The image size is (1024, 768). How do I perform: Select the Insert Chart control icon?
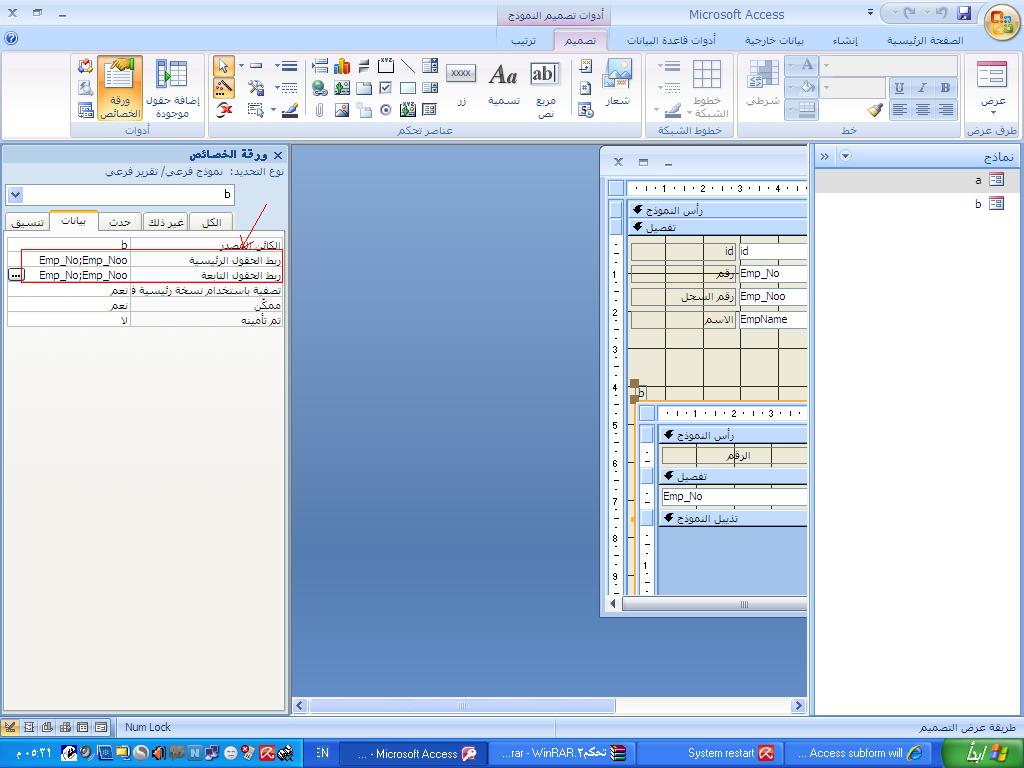[x=342, y=66]
